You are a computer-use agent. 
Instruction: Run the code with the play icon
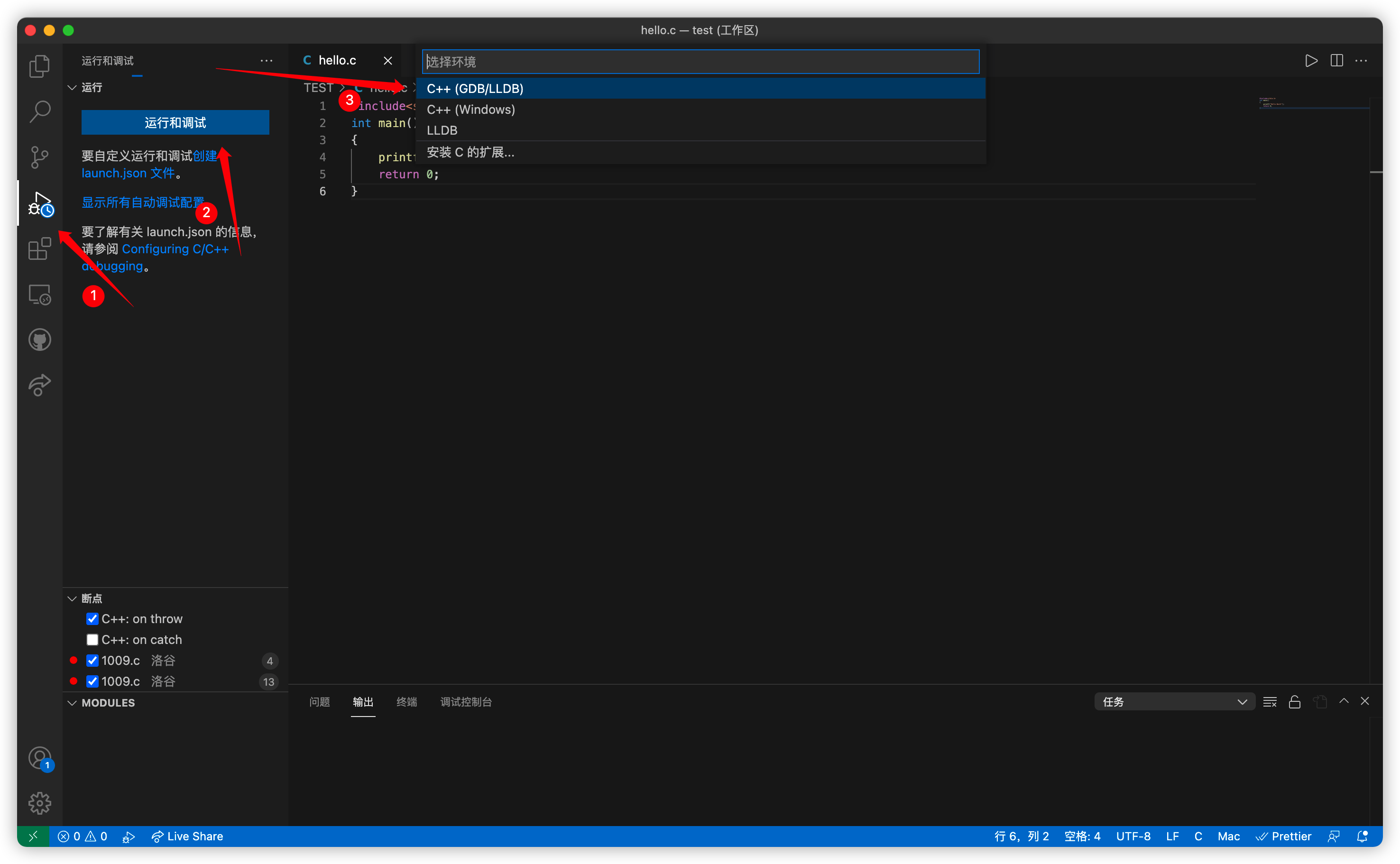pyautogui.click(x=1311, y=61)
